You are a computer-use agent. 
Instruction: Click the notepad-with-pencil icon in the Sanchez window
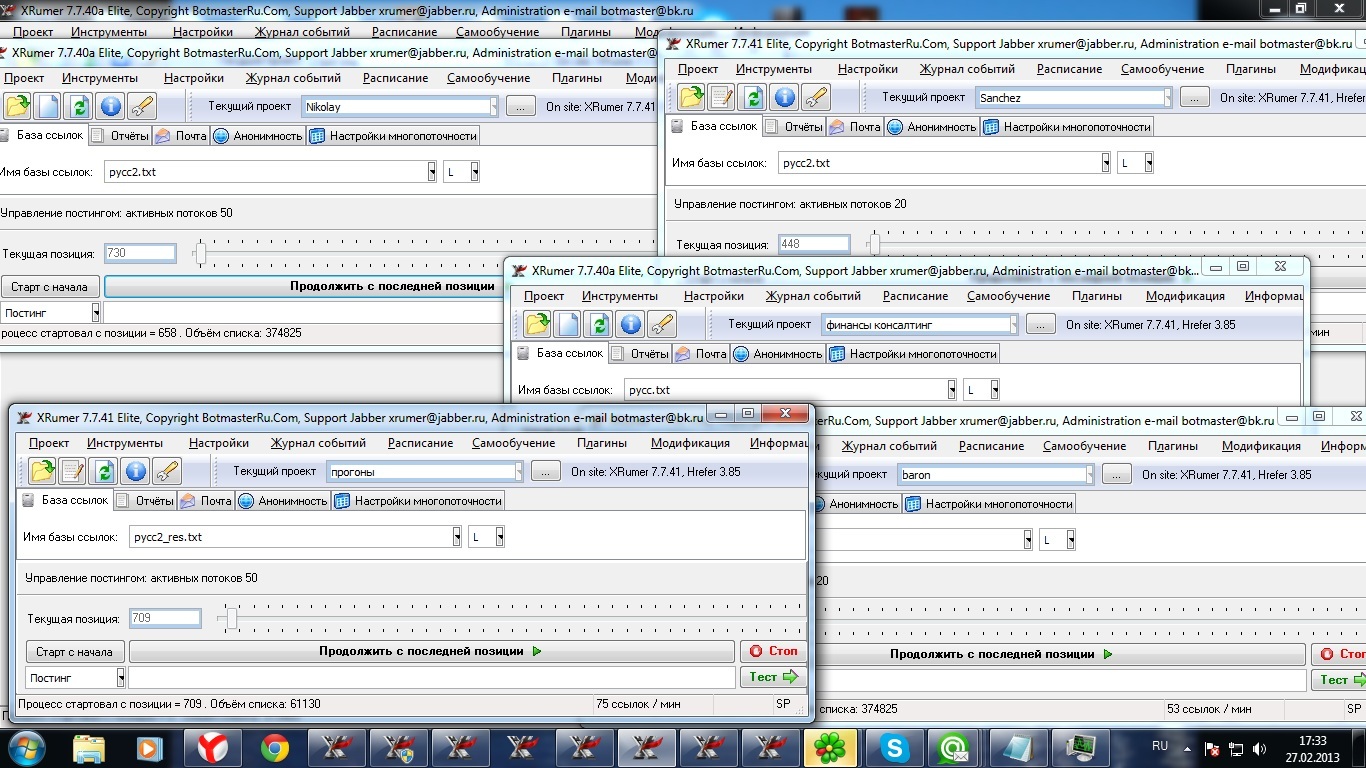point(722,97)
